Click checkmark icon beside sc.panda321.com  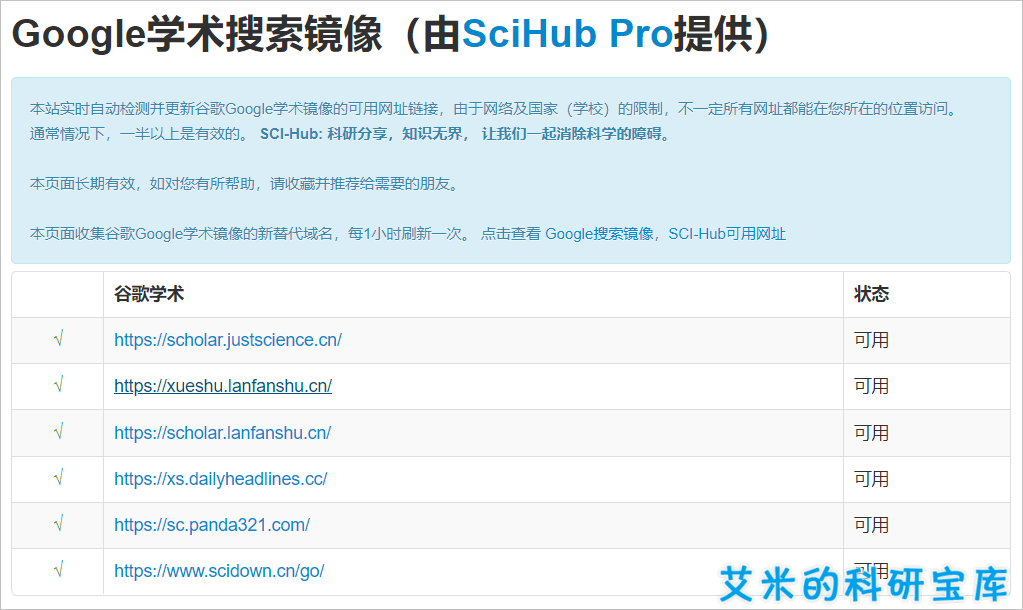[58, 524]
